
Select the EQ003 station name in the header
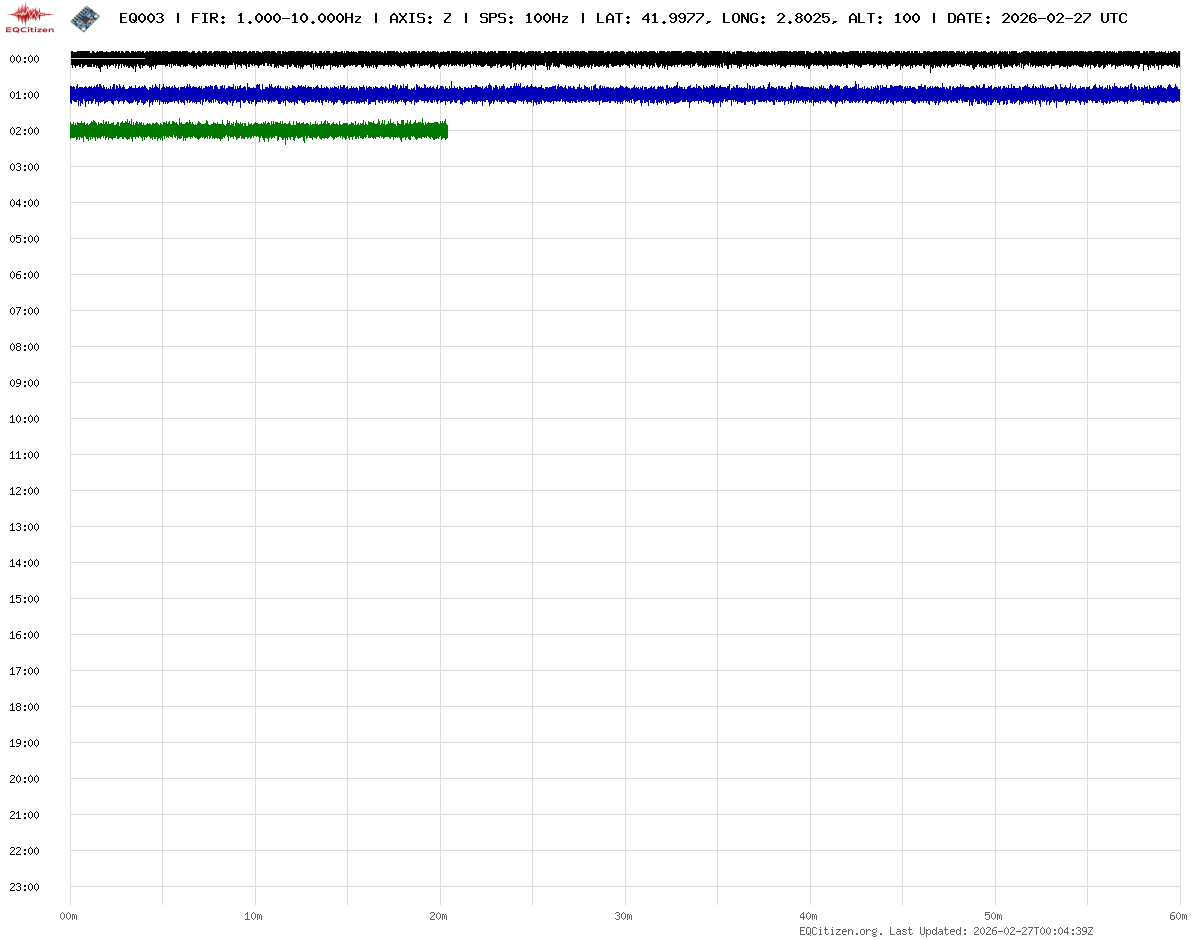click(141, 18)
